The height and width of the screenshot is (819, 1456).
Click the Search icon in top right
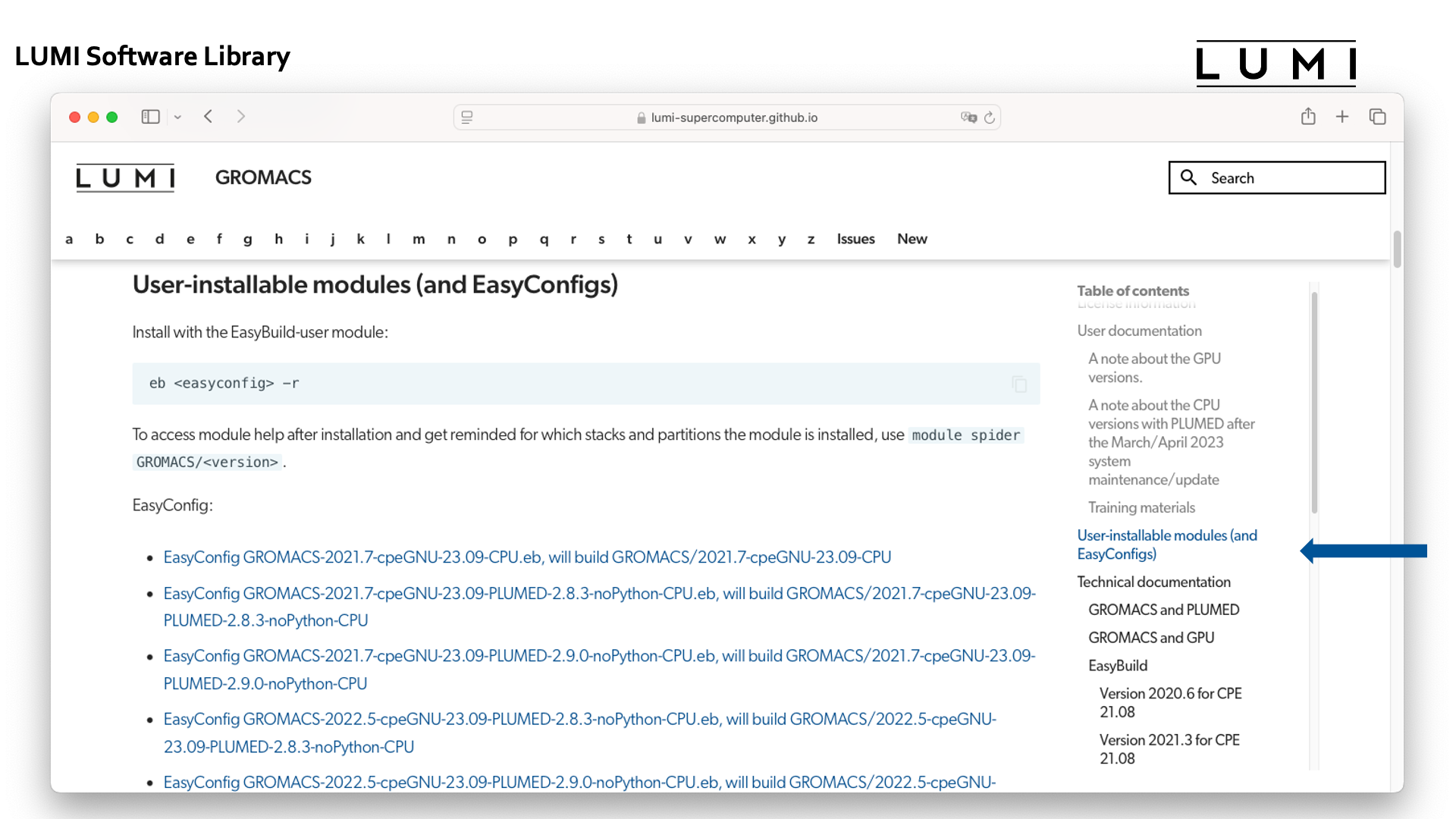point(1191,178)
